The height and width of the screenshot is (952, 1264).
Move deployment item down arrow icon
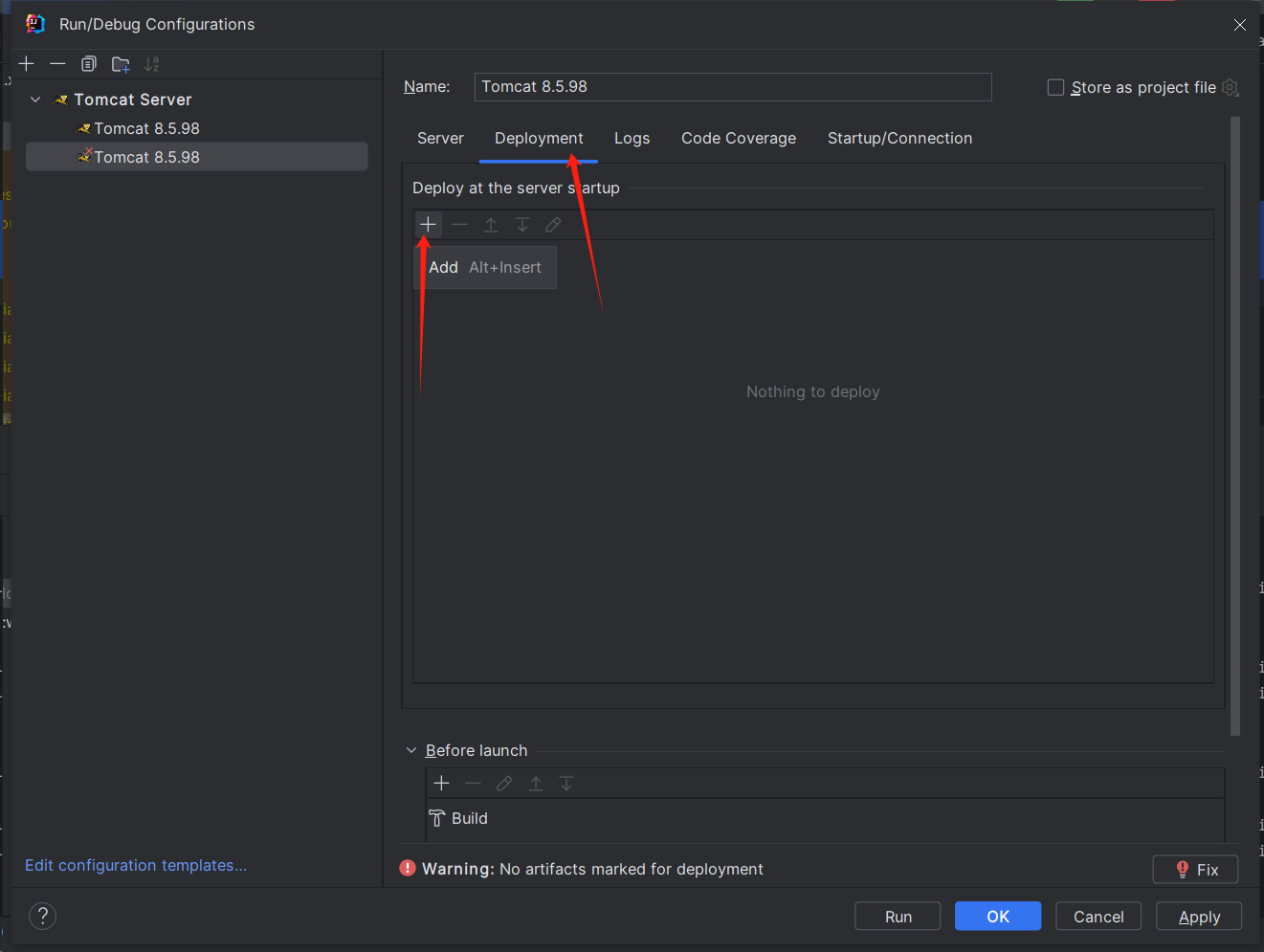pyautogui.click(x=522, y=225)
